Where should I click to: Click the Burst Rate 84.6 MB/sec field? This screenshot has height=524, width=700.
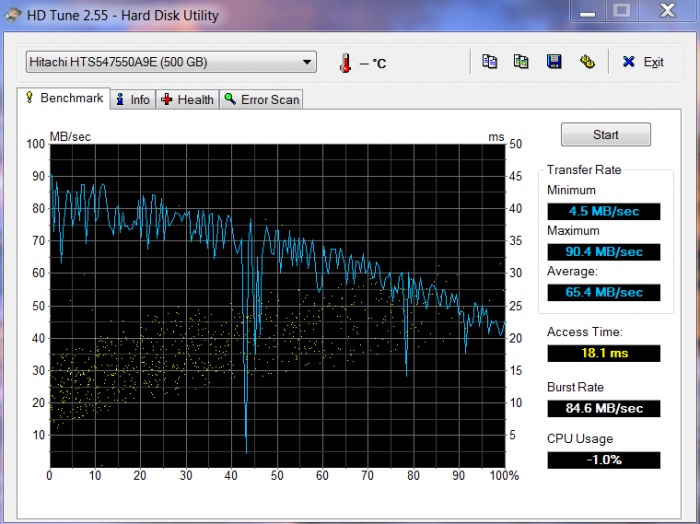604,408
